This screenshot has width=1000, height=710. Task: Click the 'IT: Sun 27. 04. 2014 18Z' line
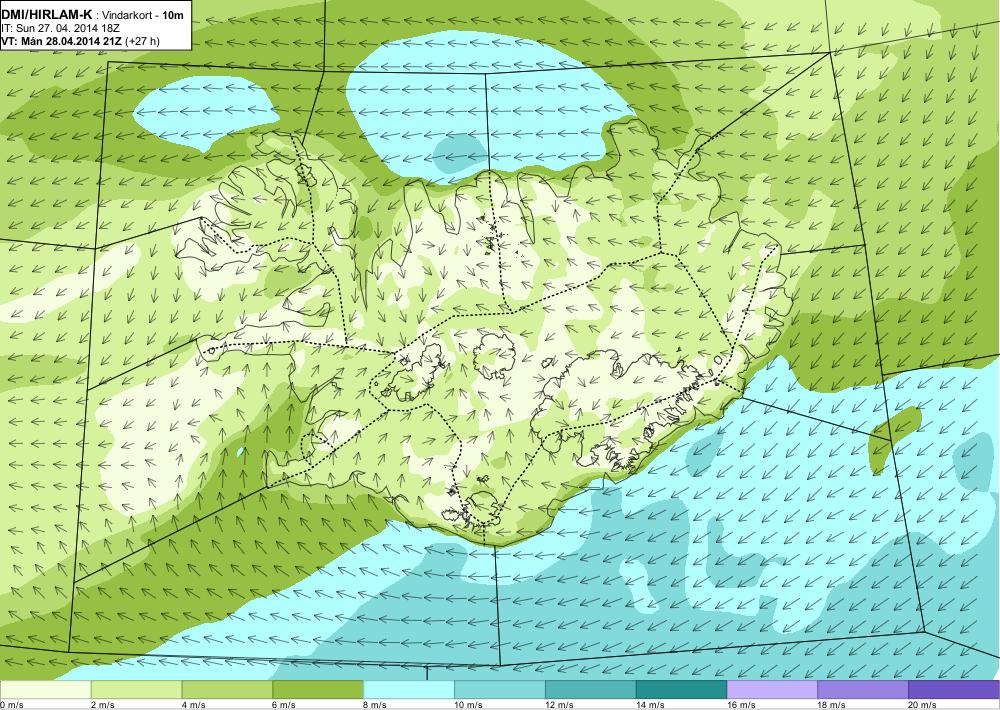[x=61, y=29]
